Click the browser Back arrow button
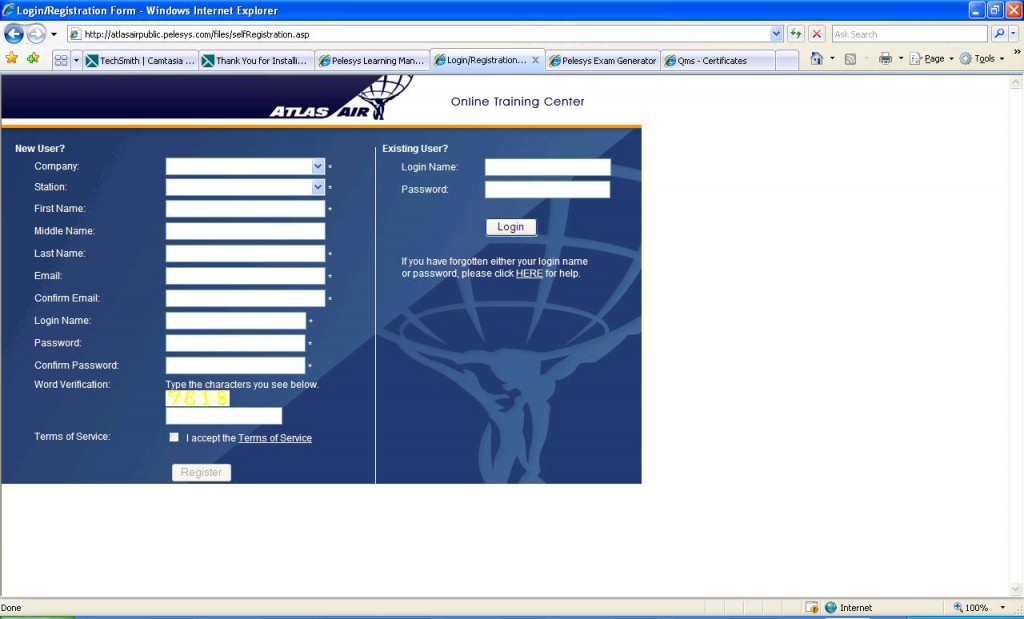1024x619 pixels. 14,34
